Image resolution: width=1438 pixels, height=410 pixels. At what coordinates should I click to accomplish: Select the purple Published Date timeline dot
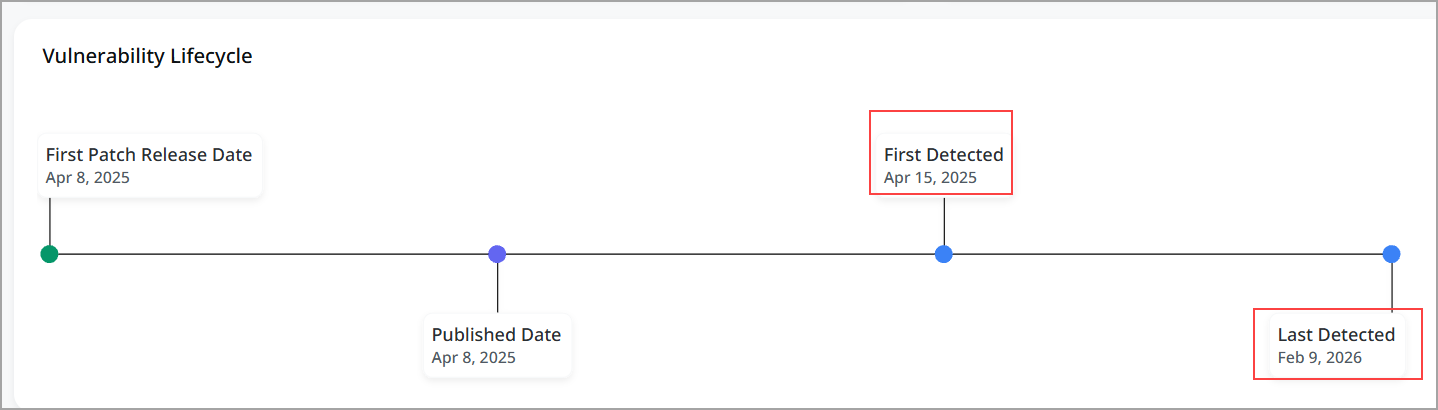click(497, 254)
